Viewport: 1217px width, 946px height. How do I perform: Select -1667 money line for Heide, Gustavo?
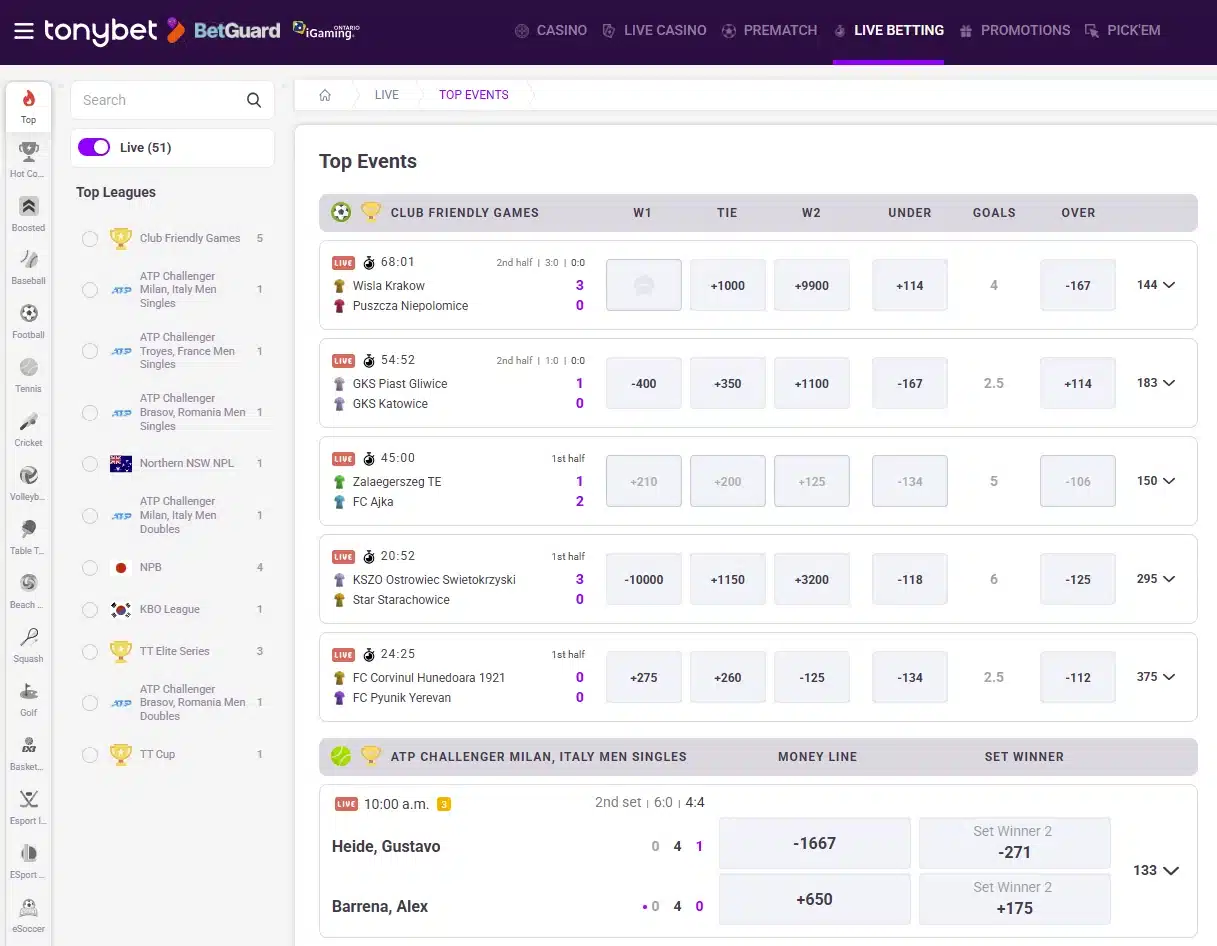tap(815, 843)
